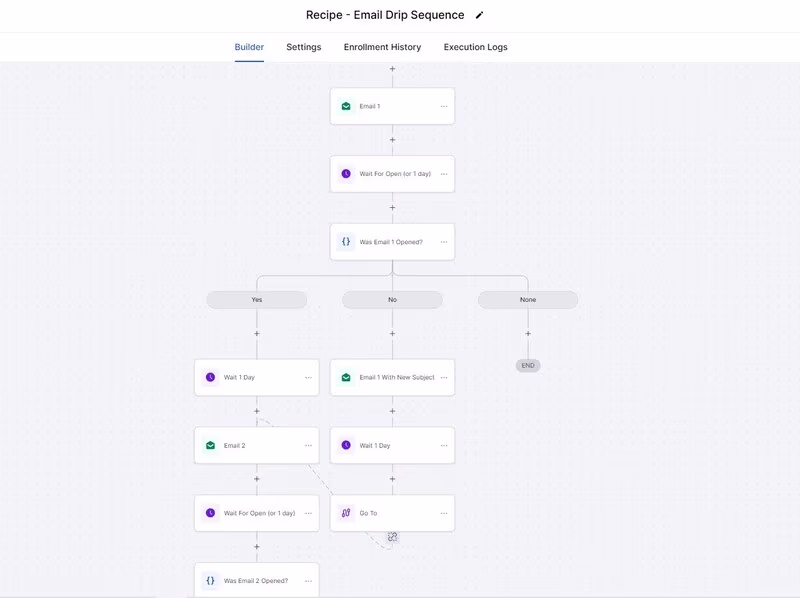The width and height of the screenshot is (800, 598).
Task: Click the condition icon on Was Email 1 Opened?
Action: [346, 241]
